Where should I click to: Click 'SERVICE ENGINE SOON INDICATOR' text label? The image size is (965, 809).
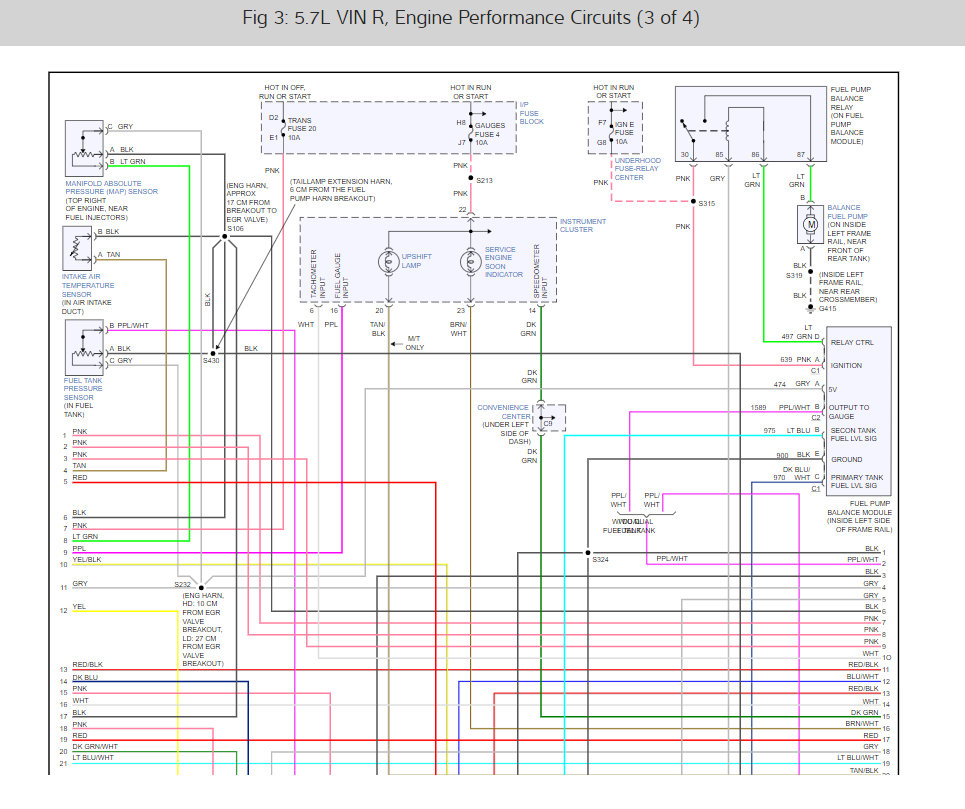tap(503, 262)
